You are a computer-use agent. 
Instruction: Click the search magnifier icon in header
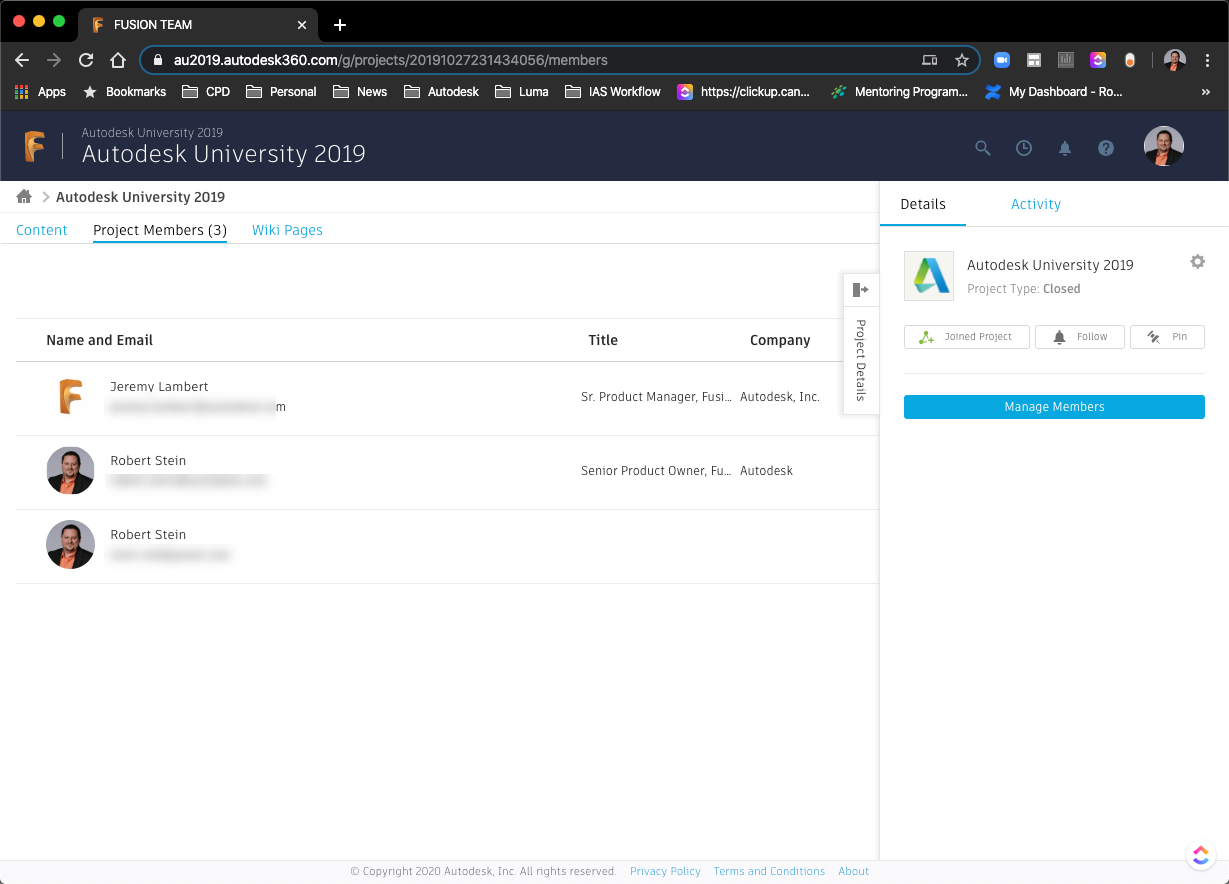pos(983,148)
